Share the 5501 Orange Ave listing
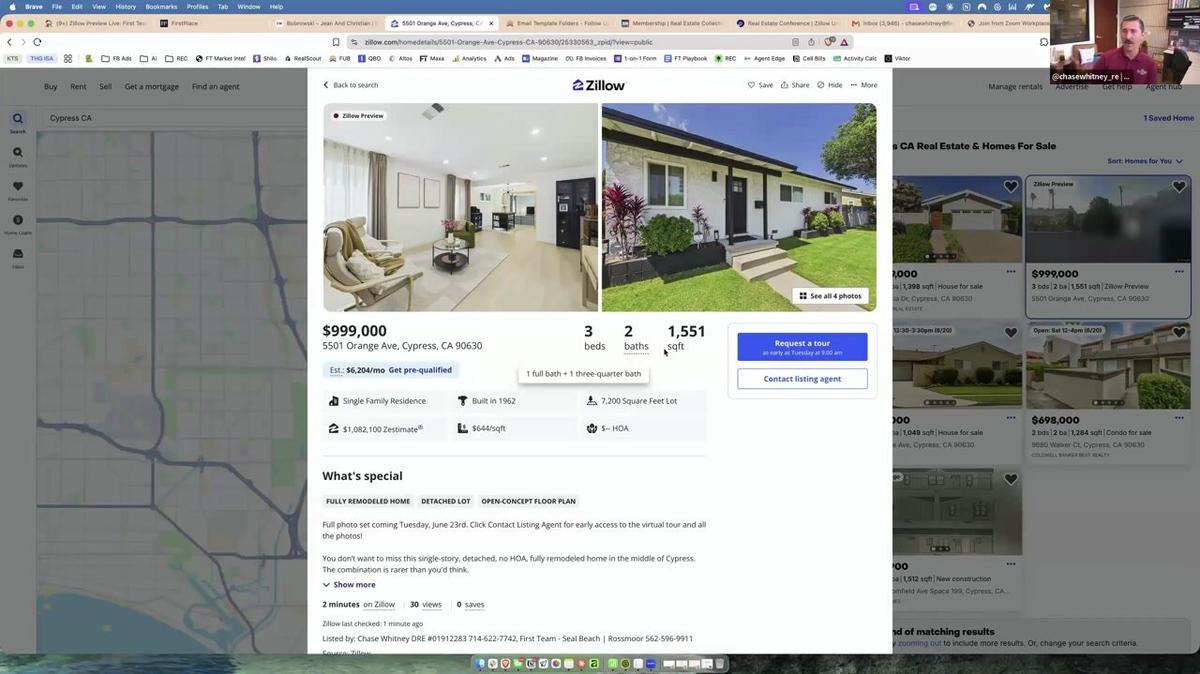The width and height of the screenshot is (1200, 674). 795,85
